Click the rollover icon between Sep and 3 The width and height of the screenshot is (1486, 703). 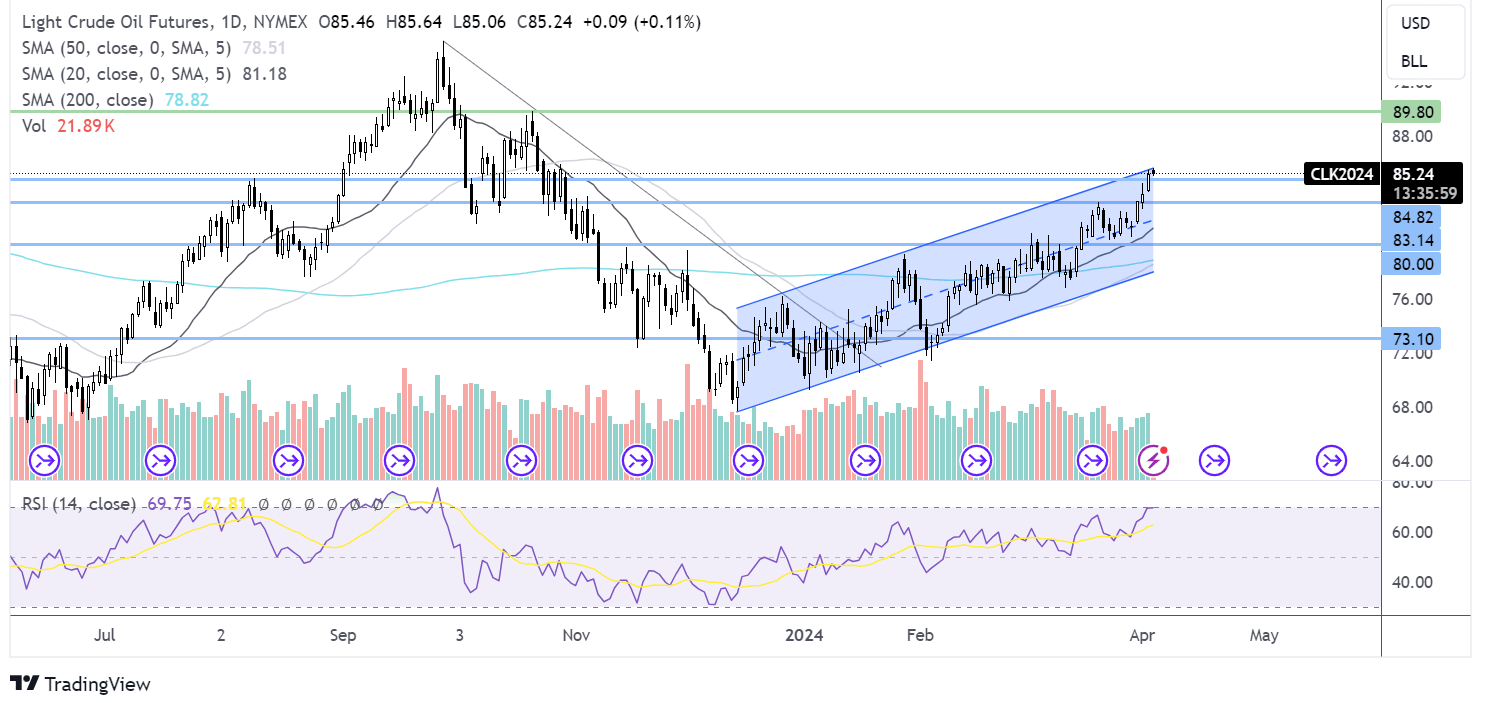[x=400, y=461]
